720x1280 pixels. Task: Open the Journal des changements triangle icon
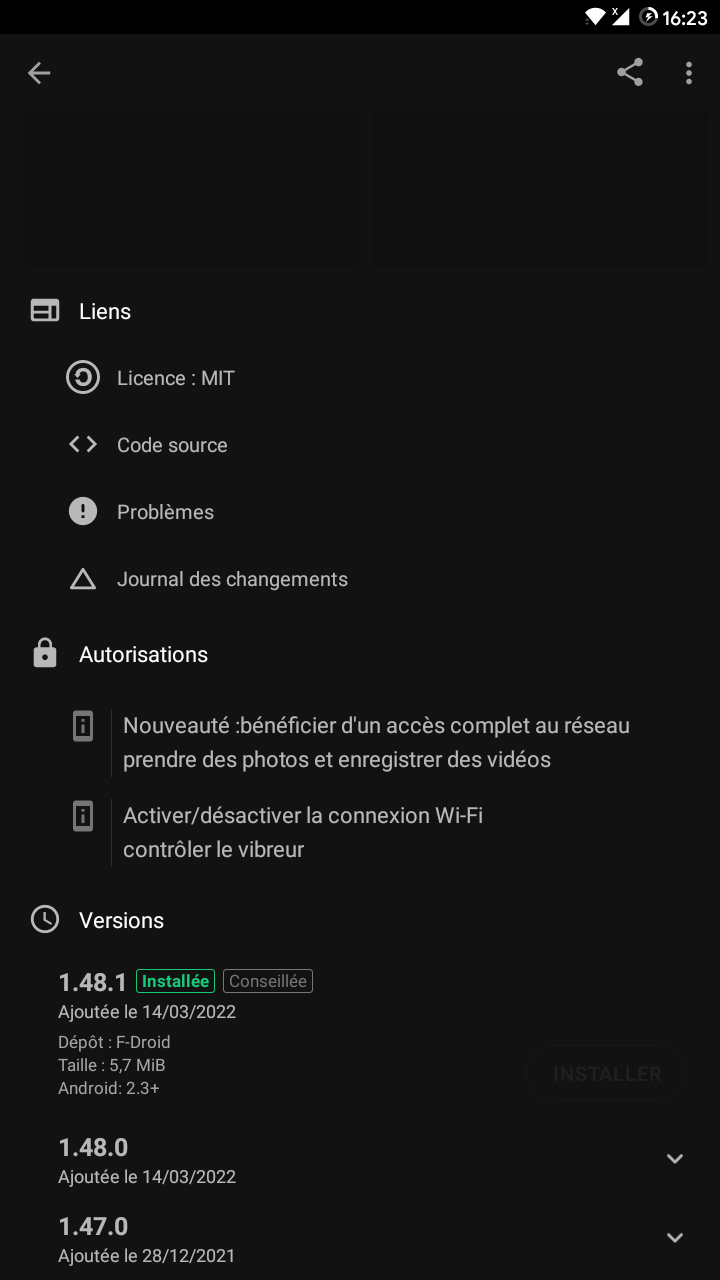point(82,578)
